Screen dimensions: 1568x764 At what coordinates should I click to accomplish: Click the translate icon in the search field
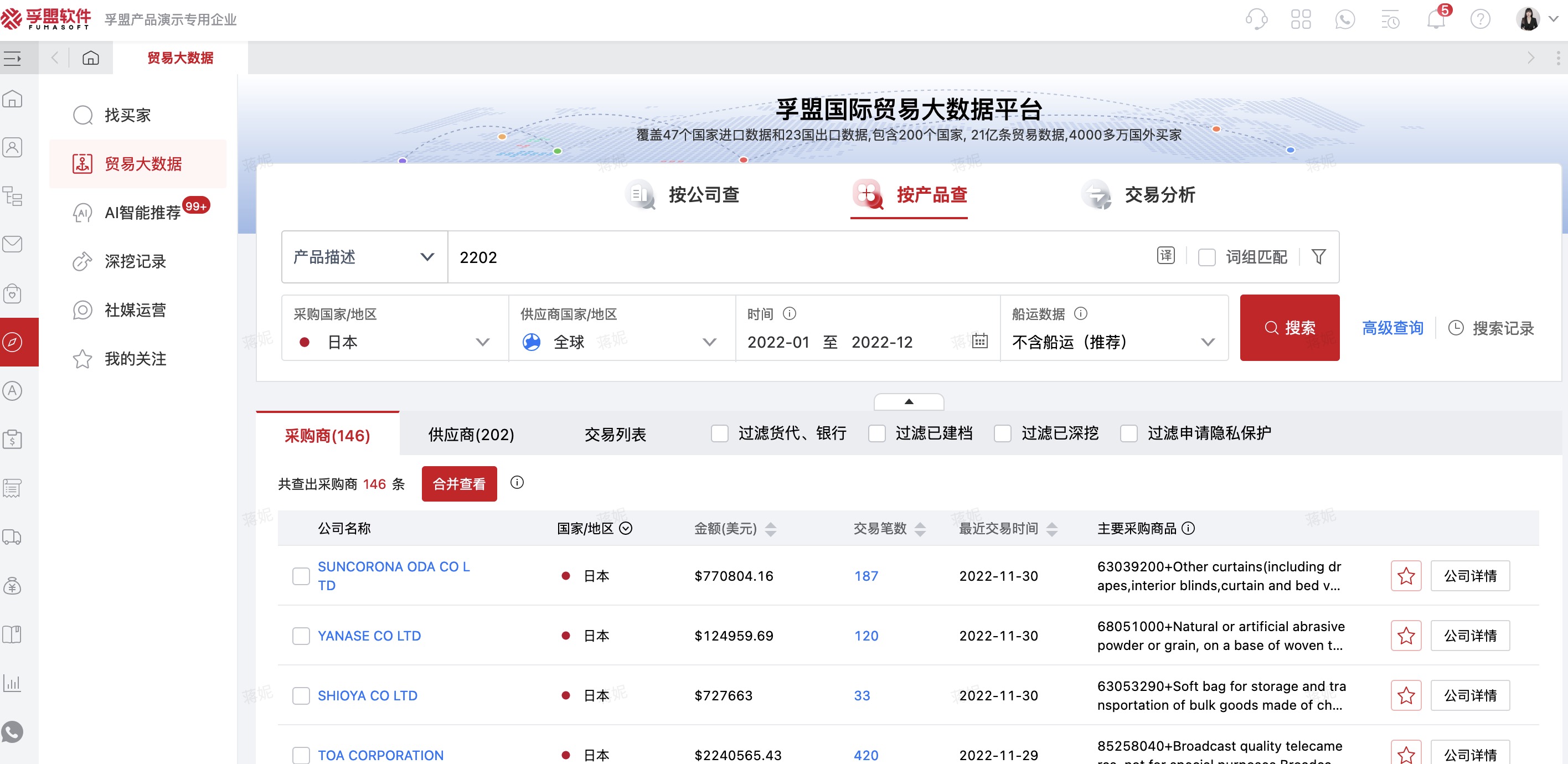1165,256
